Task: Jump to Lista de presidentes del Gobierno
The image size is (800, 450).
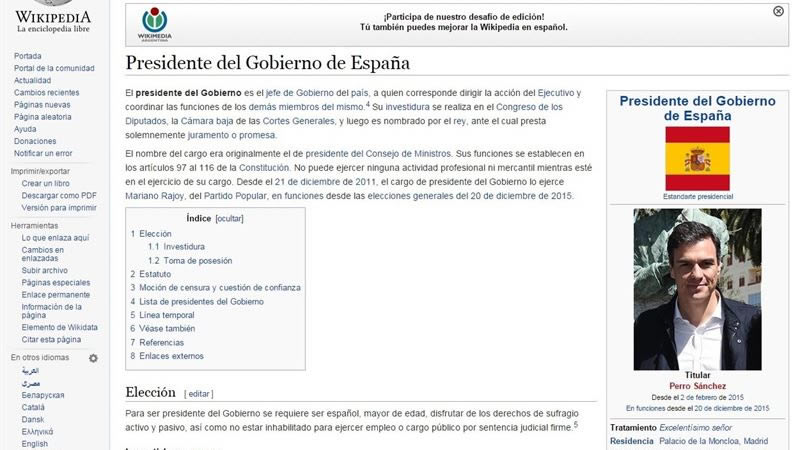Action: click(x=197, y=302)
